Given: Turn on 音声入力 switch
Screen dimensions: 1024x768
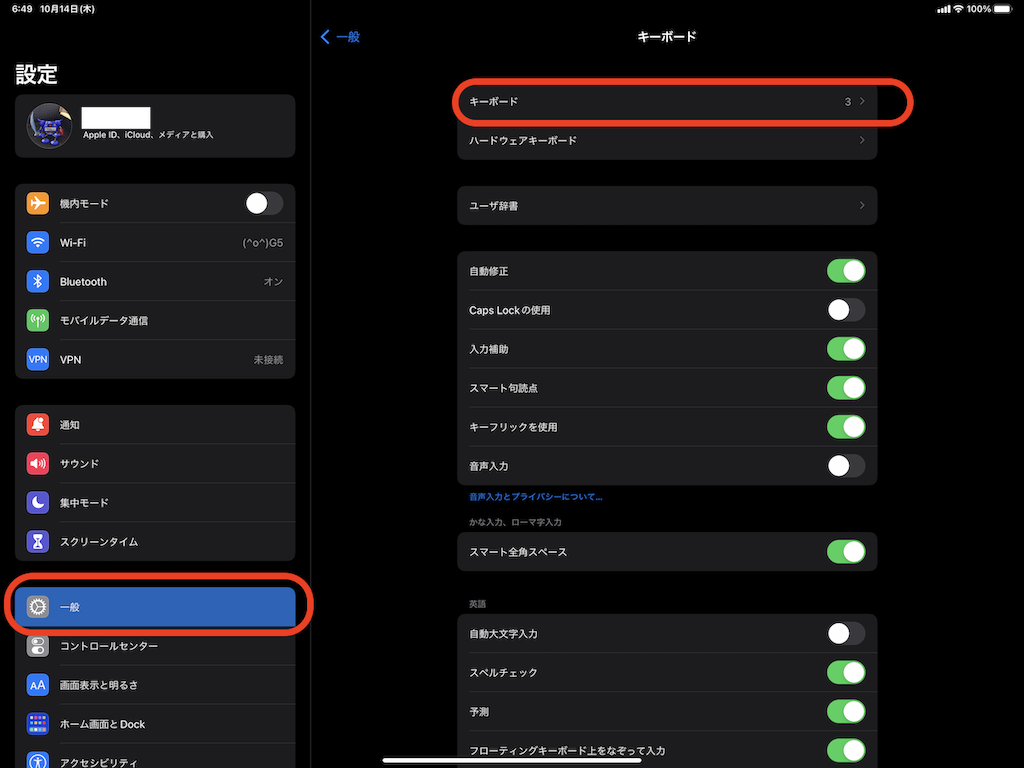Looking at the screenshot, I should point(845,466).
